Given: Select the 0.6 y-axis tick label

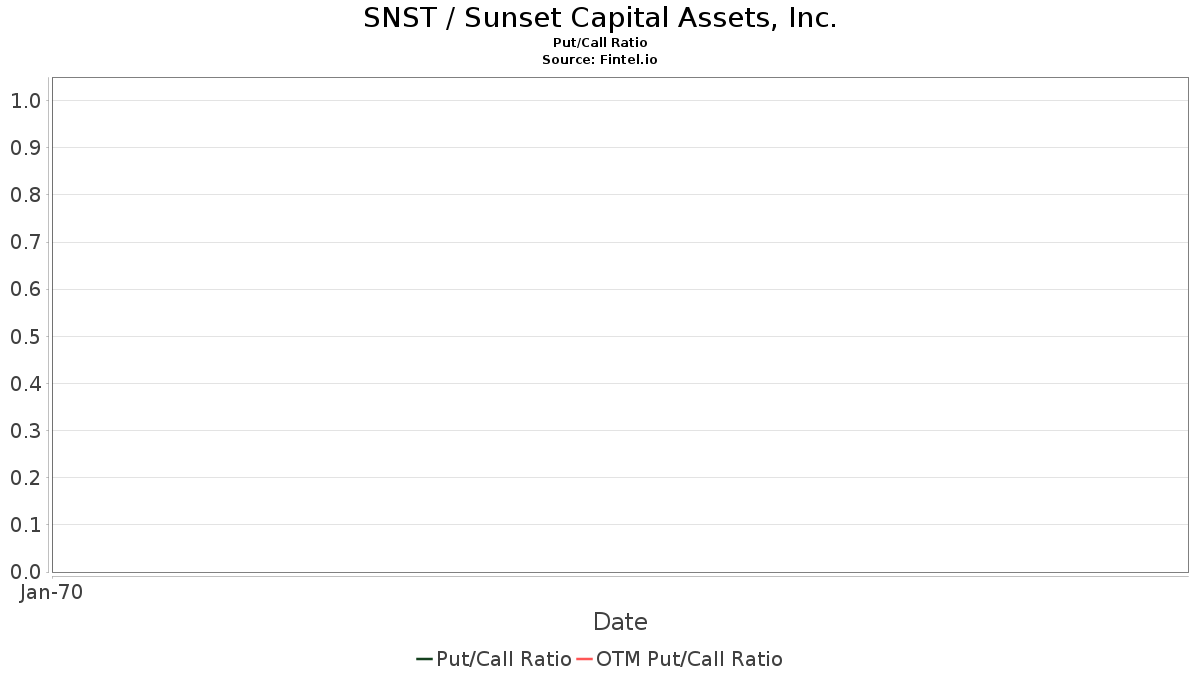Looking at the screenshot, I should [25, 290].
